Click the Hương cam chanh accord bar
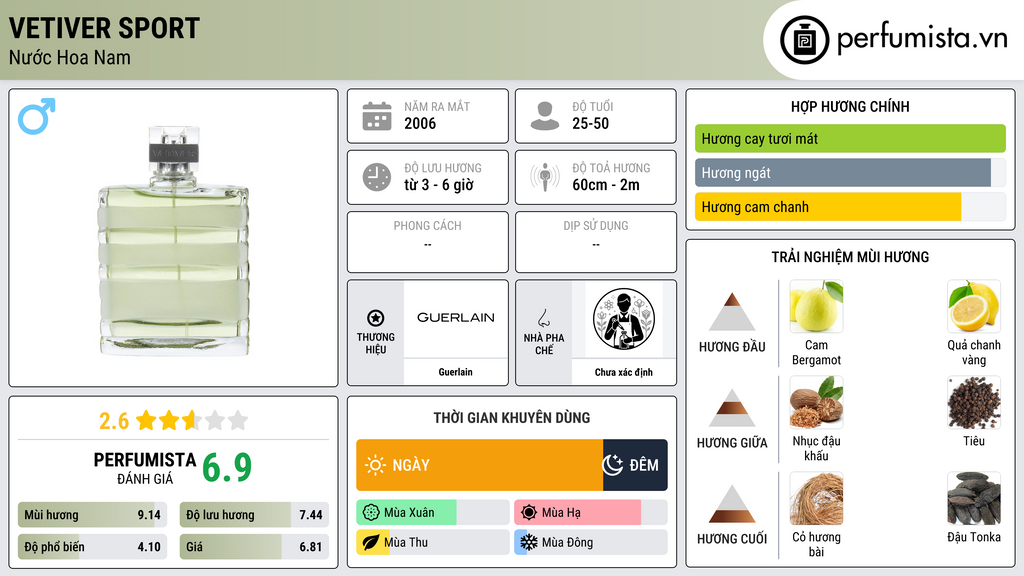1024x576 pixels. coord(850,206)
